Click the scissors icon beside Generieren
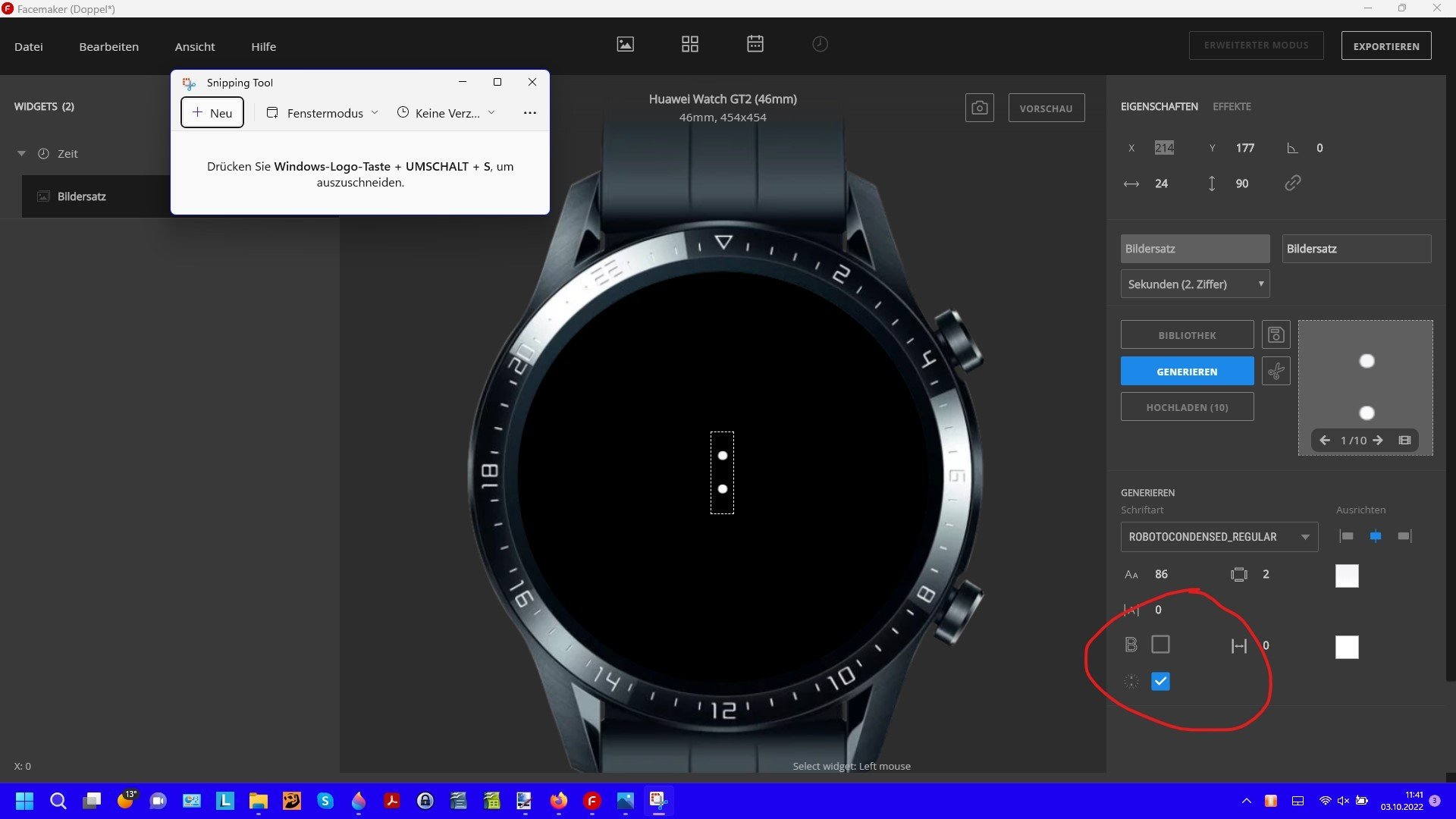 (1276, 372)
